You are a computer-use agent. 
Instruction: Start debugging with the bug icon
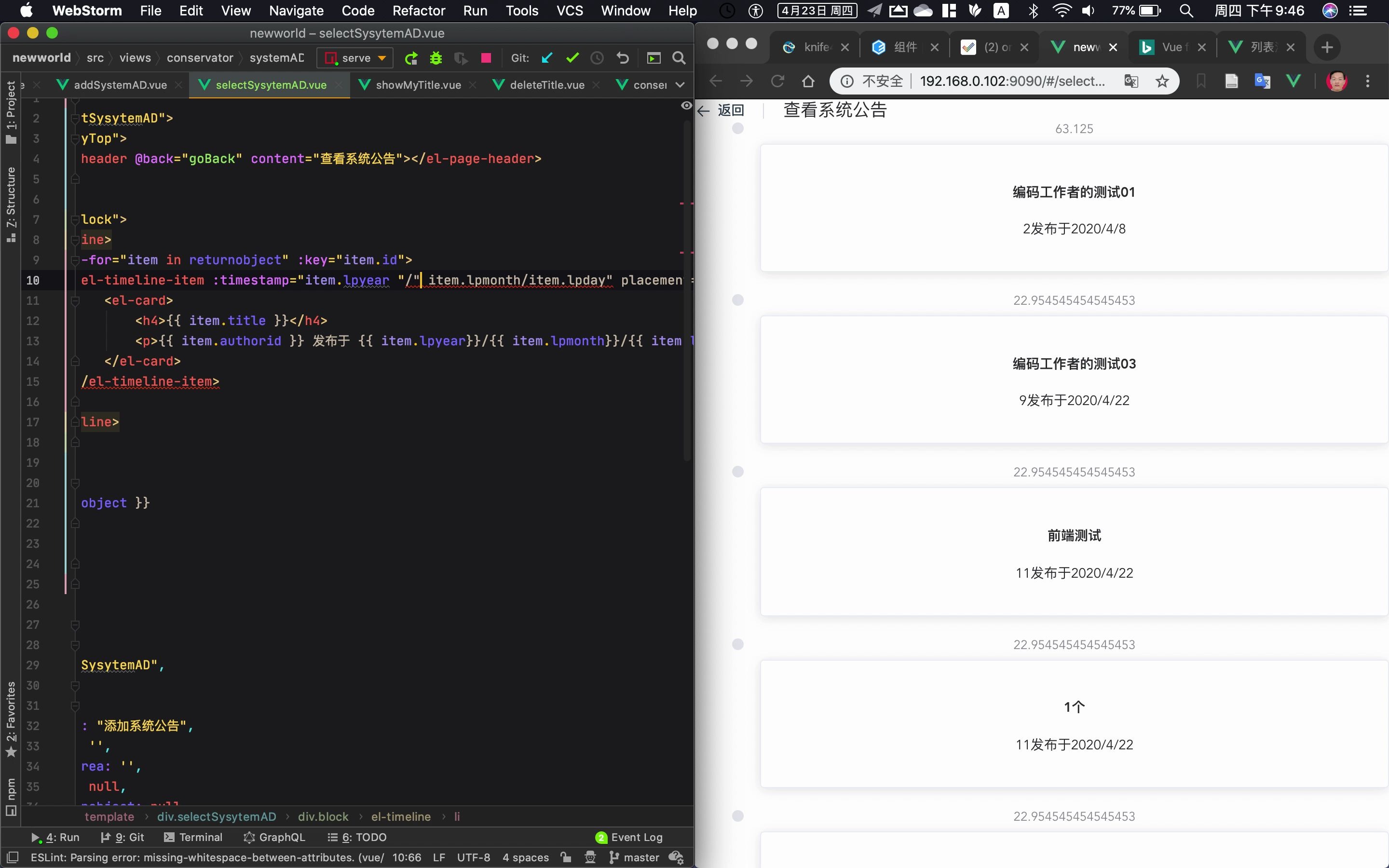436,58
